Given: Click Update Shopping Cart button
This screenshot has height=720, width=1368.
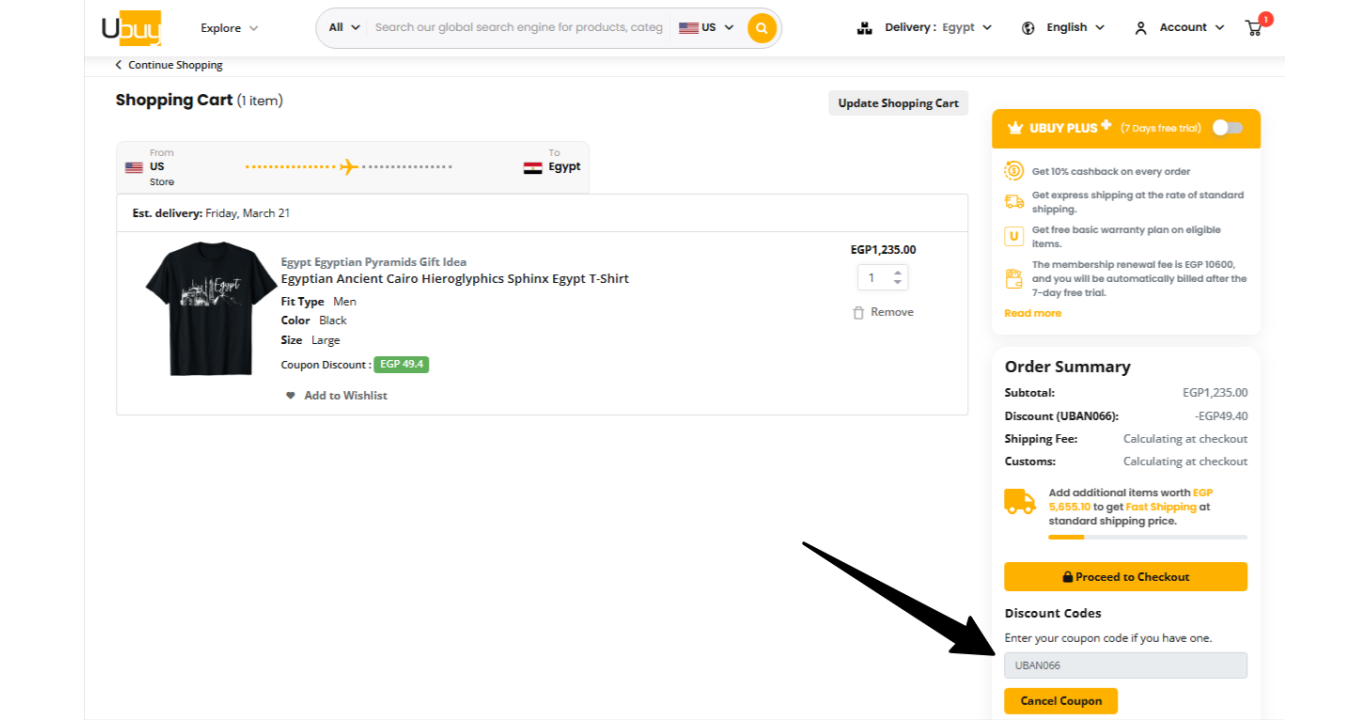Looking at the screenshot, I should click(898, 103).
